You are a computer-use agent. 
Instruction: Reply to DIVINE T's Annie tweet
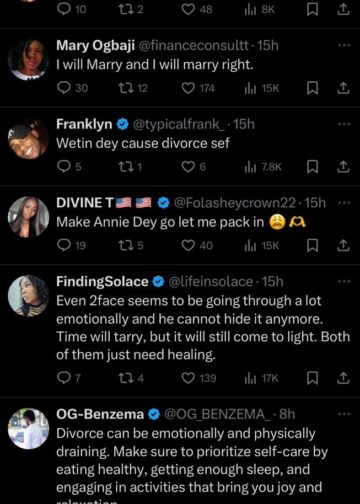click(x=71, y=246)
